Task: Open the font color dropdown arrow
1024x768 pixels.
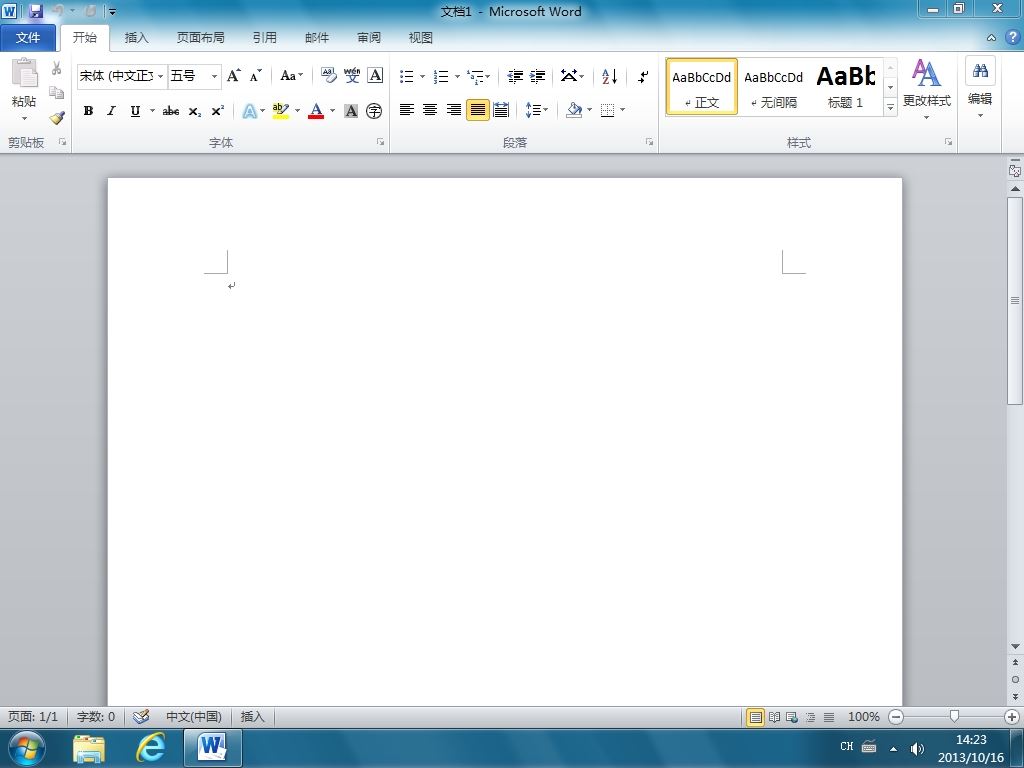Action: tap(332, 111)
